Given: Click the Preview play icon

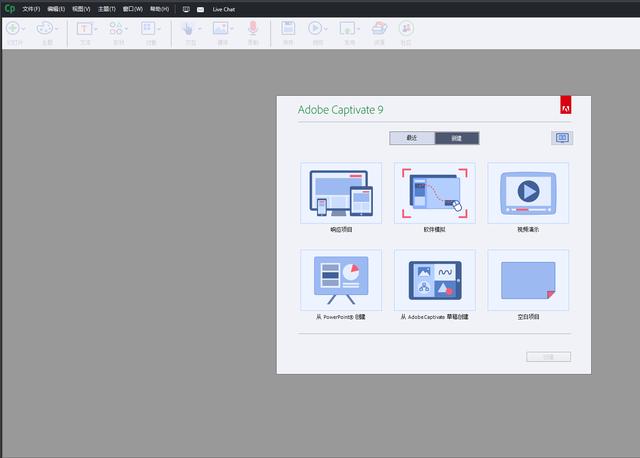Looking at the screenshot, I should coord(315,28).
